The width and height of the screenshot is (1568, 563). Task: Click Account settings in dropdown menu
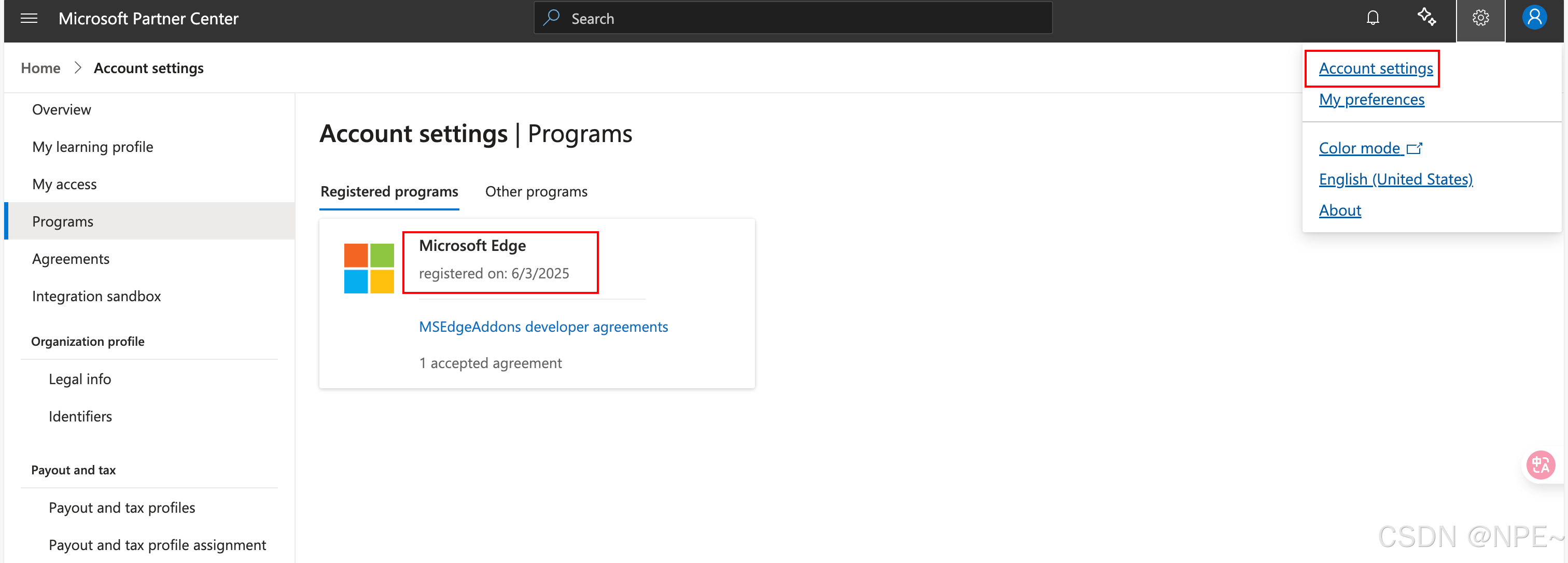[1375, 69]
